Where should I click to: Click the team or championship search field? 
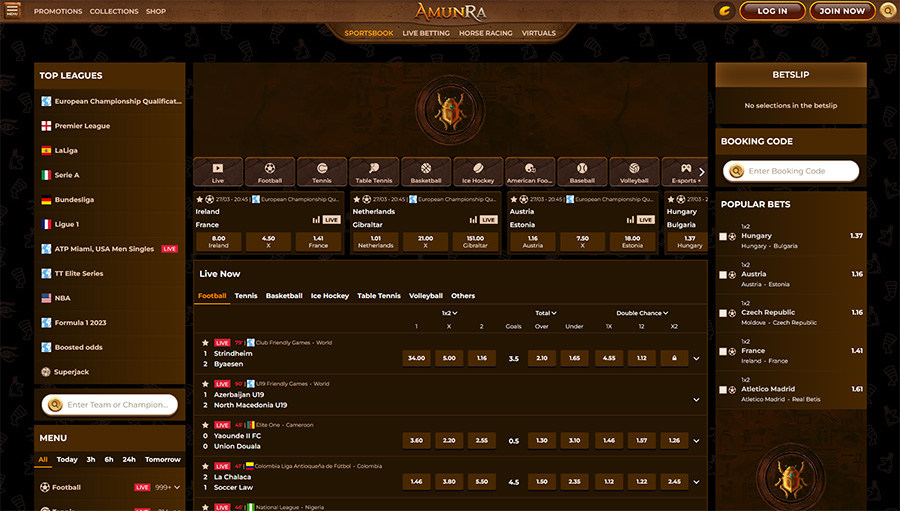pos(110,404)
